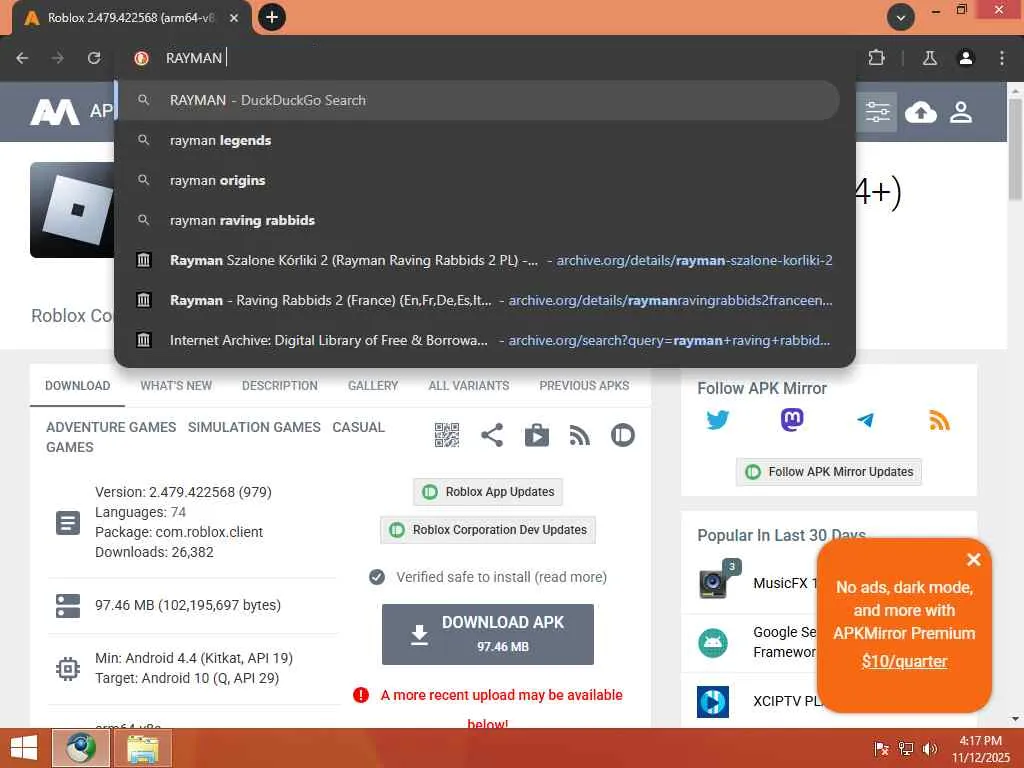Screen dimensions: 1024x768
Task: Click the network tray icon
Action: (905, 748)
